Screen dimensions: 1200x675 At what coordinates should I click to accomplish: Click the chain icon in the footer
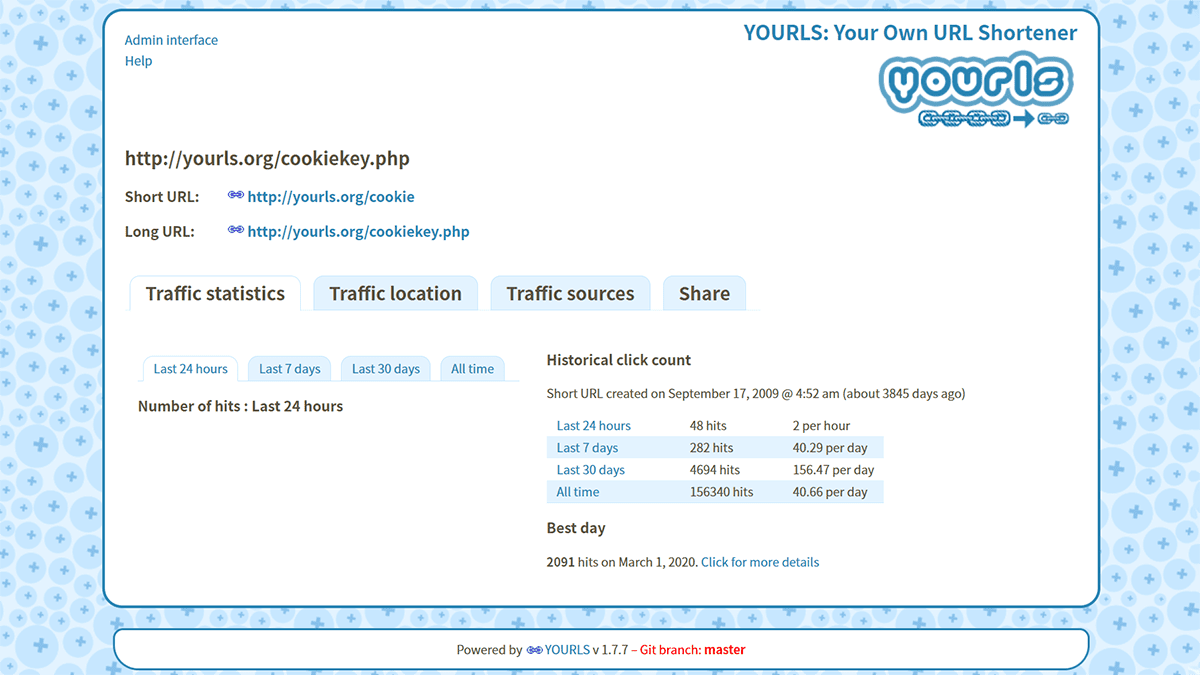point(534,650)
